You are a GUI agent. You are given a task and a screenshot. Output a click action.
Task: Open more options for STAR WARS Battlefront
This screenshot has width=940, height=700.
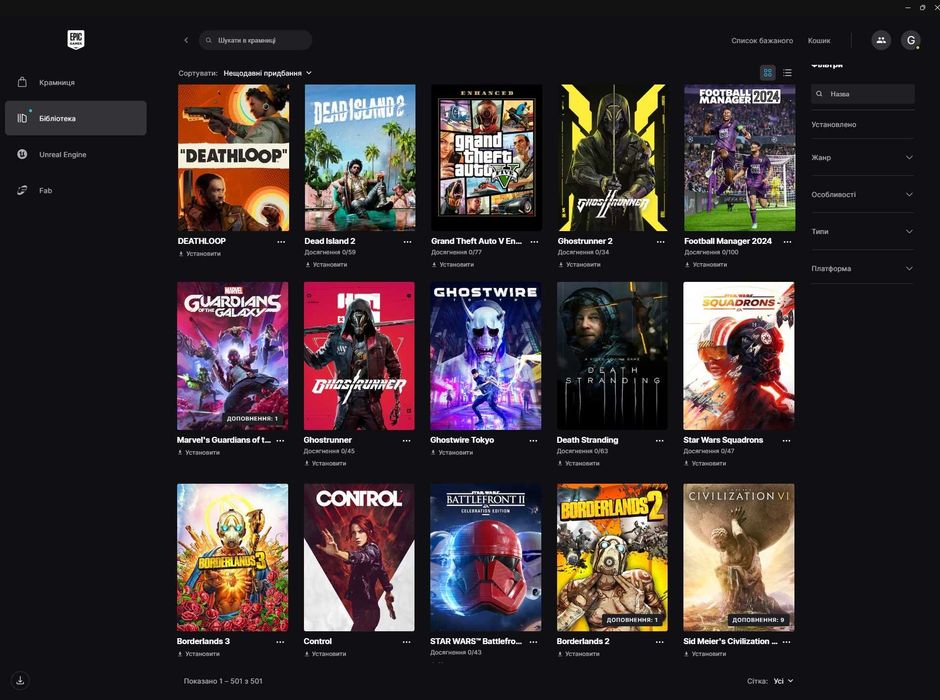click(533, 642)
